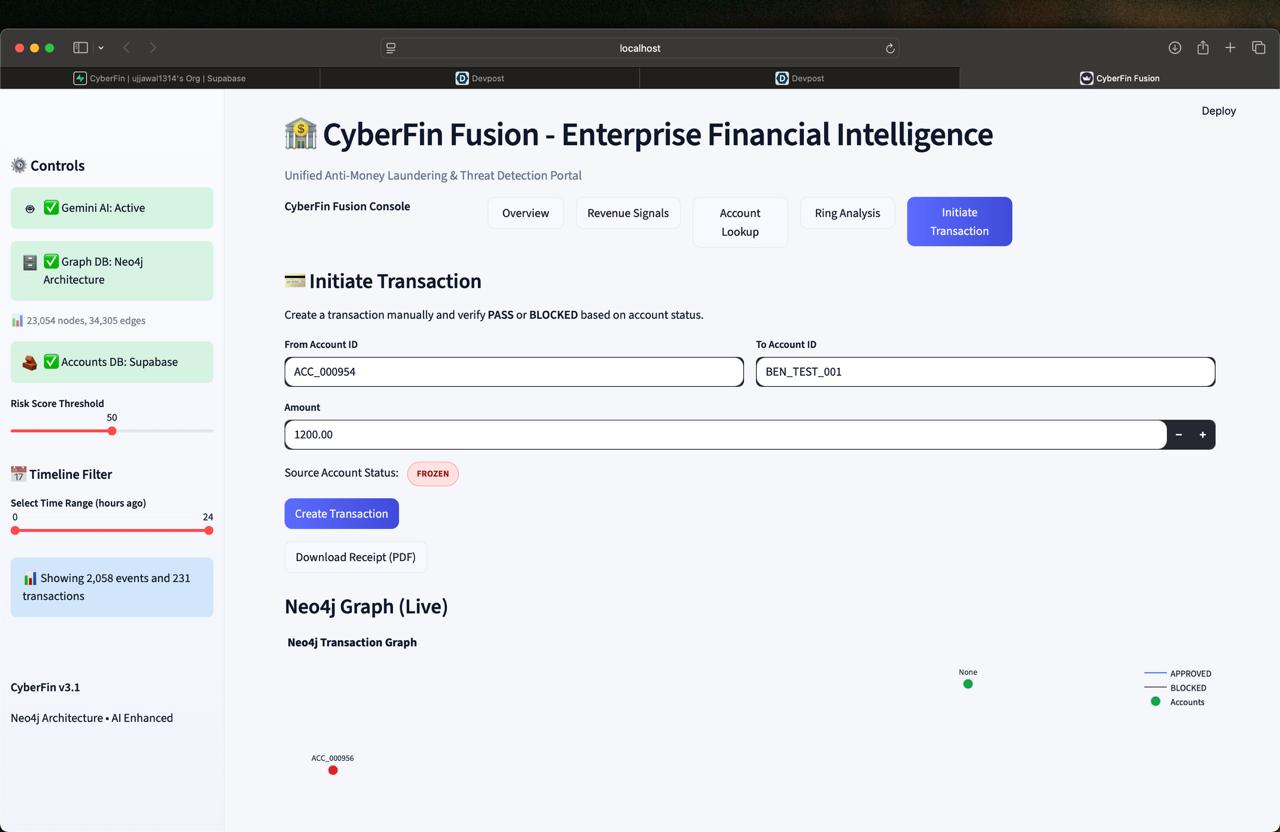Viewport: 1280px width, 832px height.
Task: Click the time range slider end handle at 24
Action: click(208, 531)
